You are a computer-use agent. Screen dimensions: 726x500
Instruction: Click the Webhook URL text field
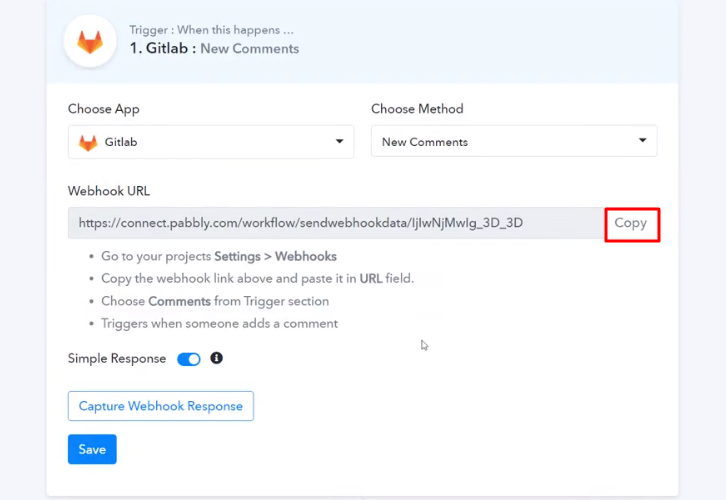pyautogui.click(x=336, y=223)
